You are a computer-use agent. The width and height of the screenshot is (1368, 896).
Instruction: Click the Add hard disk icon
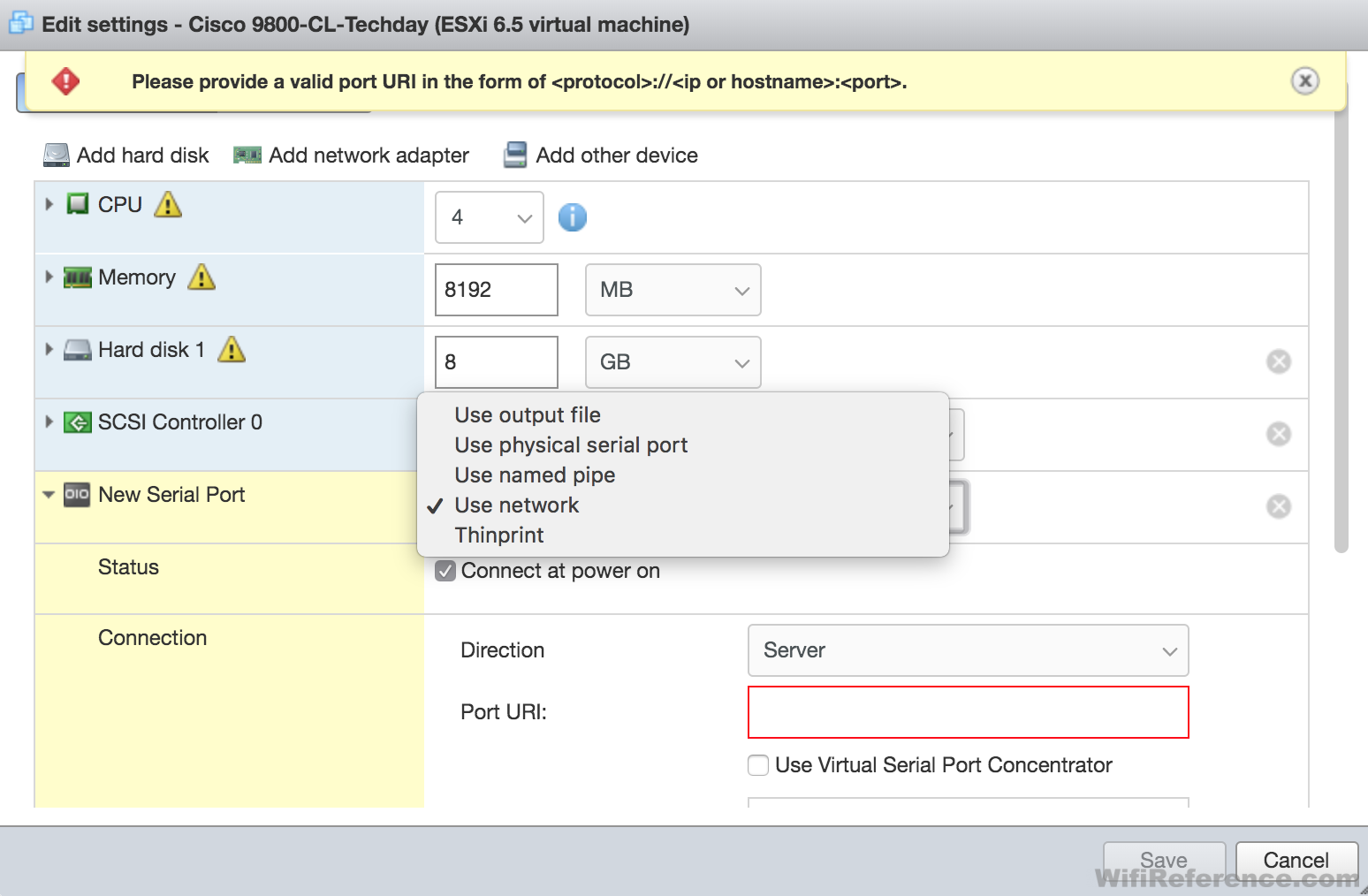pos(55,155)
